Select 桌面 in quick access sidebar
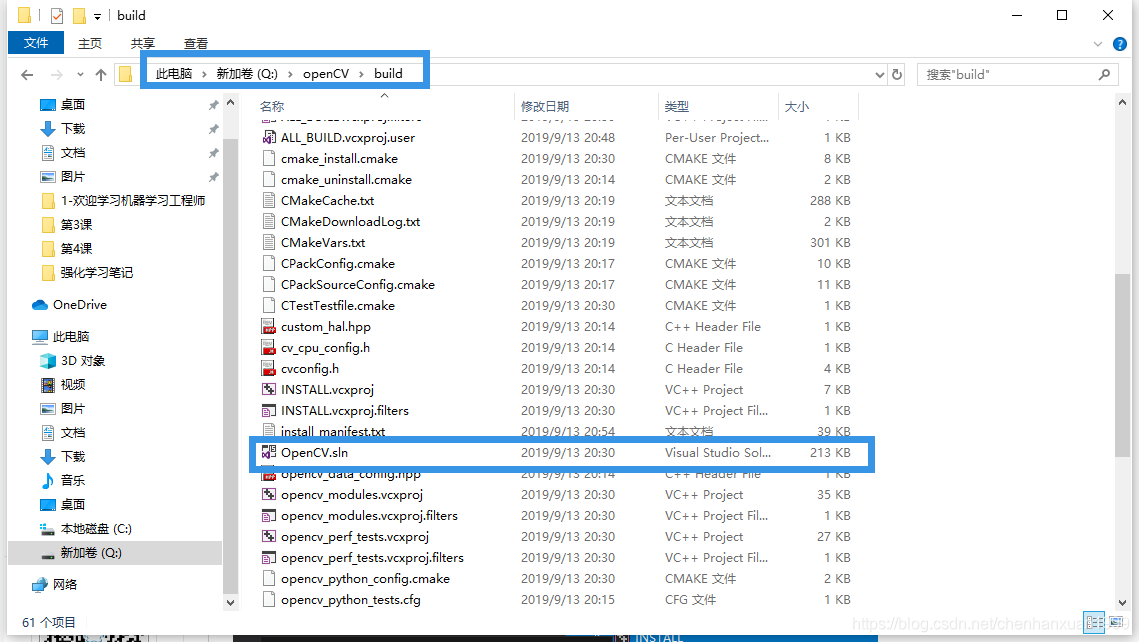 pyautogui.click(x=73, y=105)
